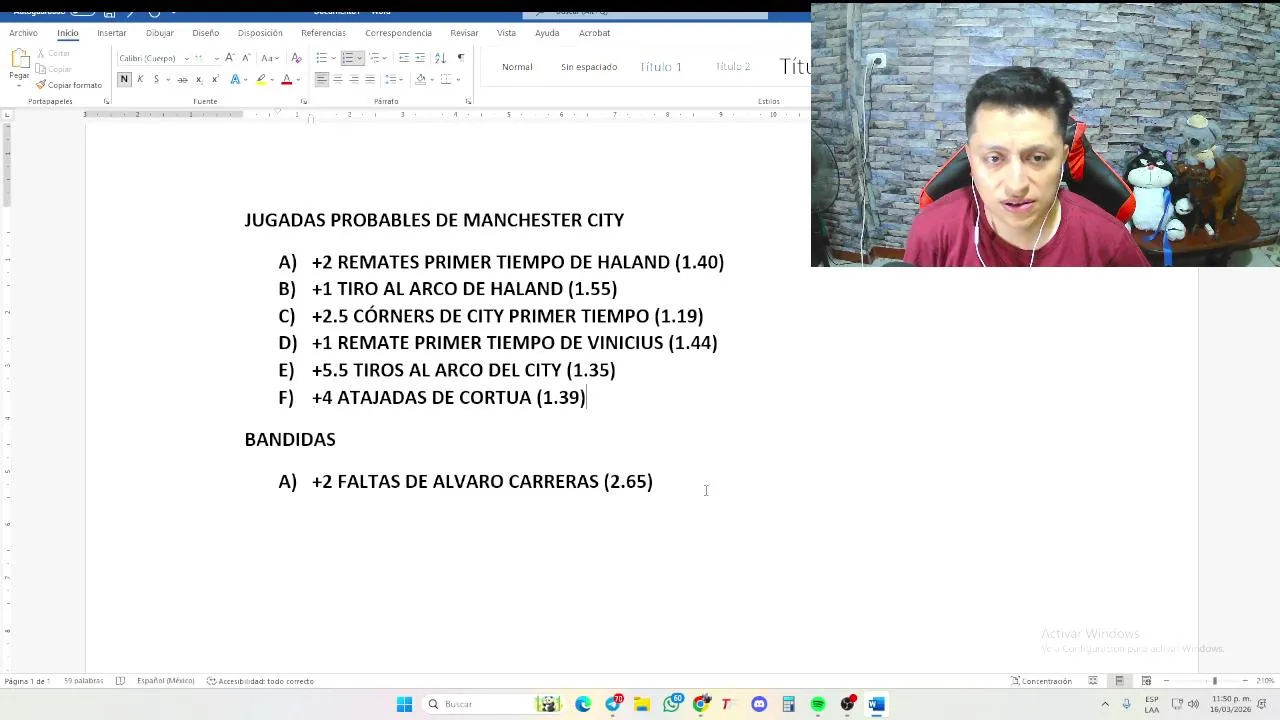Decrease indent icon
The image size is (1280, 720).
click(404, 58)
